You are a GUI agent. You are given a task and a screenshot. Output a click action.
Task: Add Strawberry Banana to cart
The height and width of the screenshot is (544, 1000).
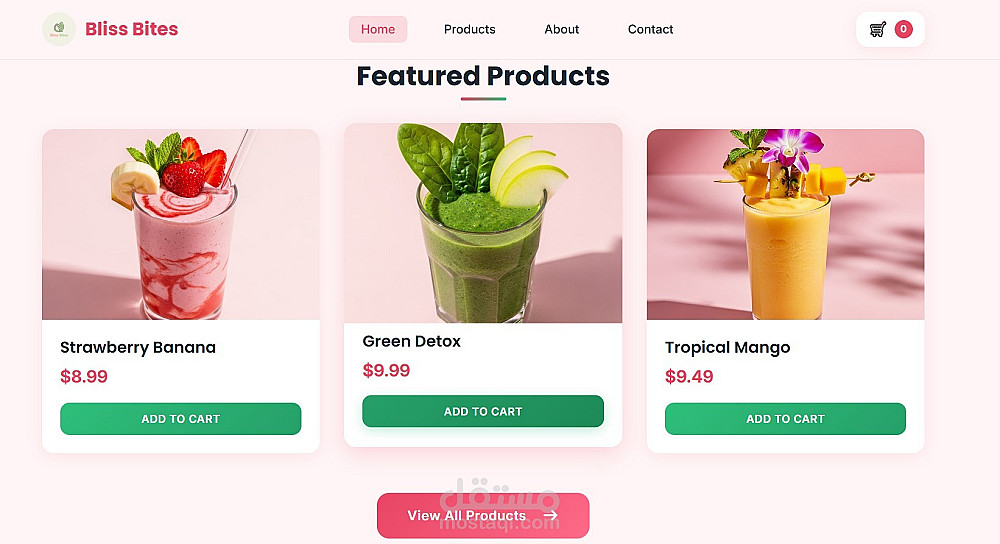180,419
